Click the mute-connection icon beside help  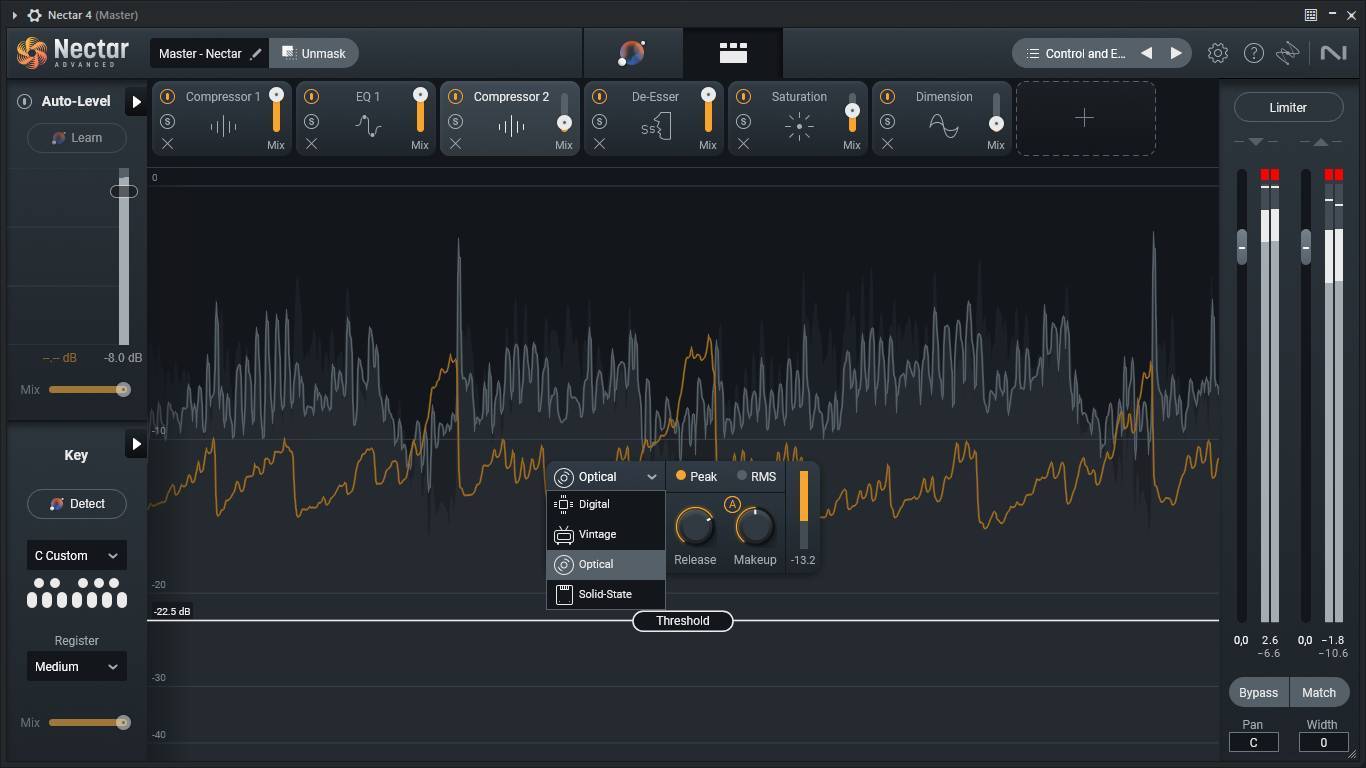coord(1288,53)
